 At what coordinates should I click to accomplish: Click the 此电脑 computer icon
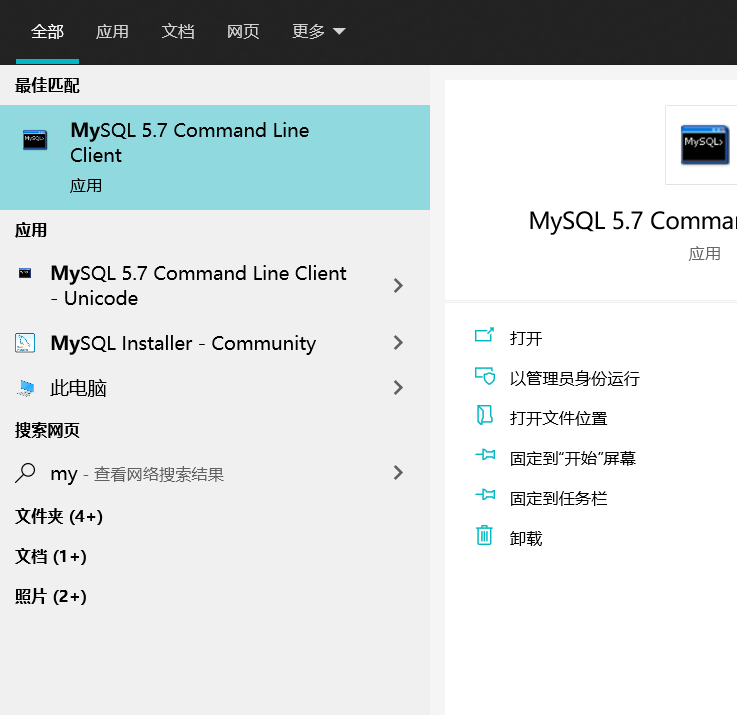coord(26,388)
